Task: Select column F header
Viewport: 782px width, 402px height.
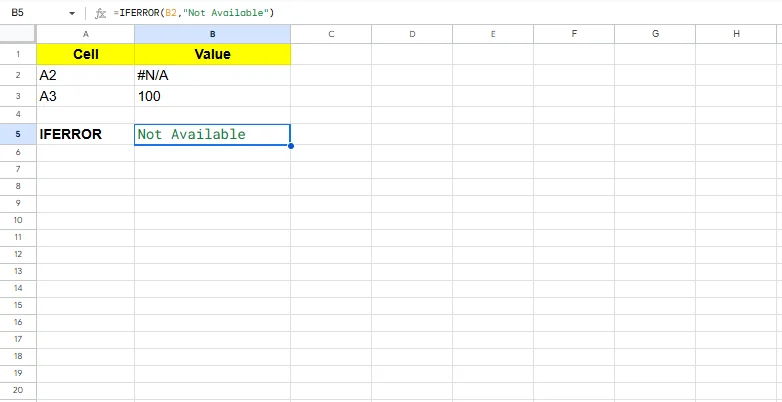Action: point(574,34)
